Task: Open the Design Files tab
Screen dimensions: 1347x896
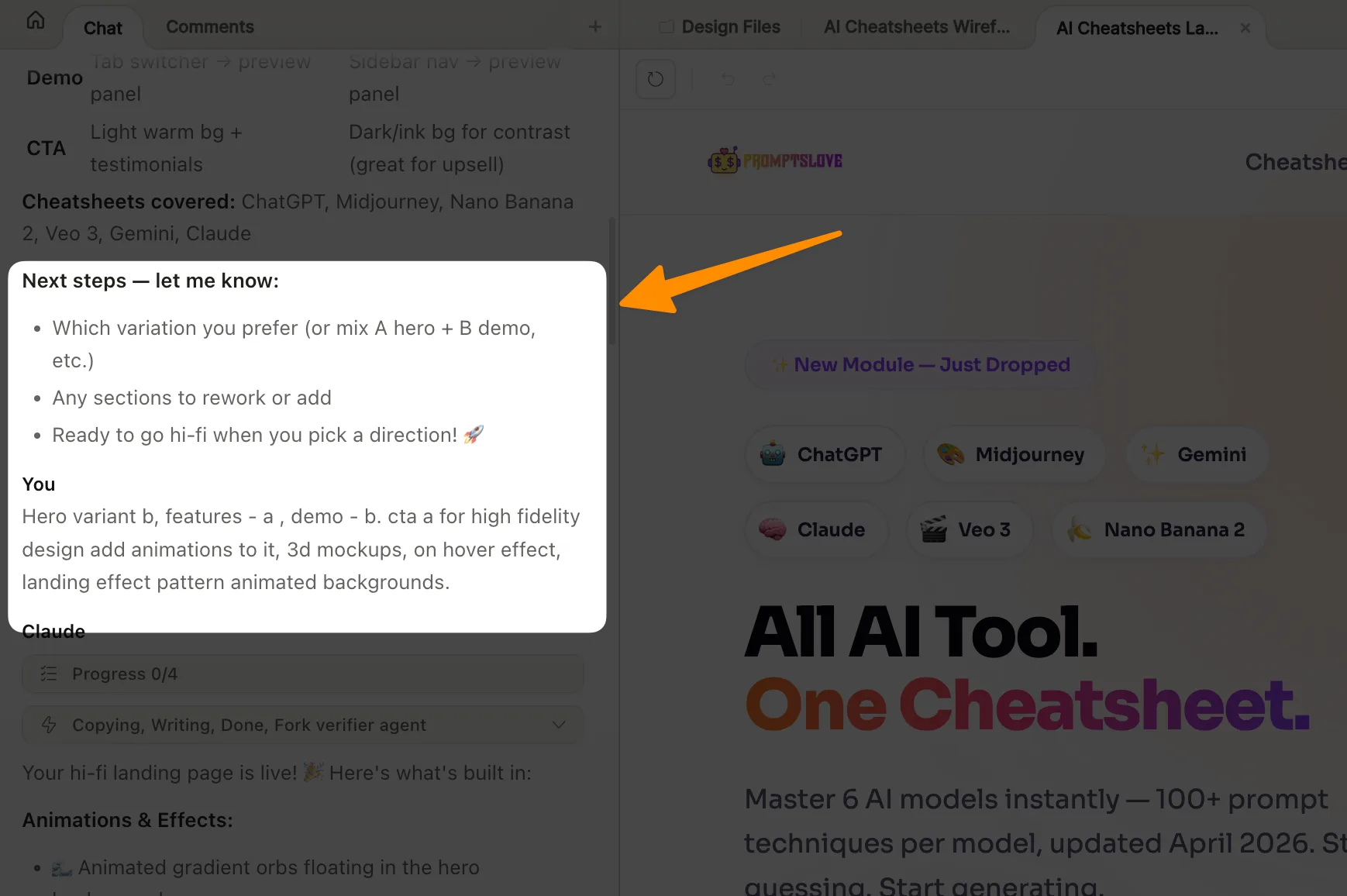Action: click(720, 27)
